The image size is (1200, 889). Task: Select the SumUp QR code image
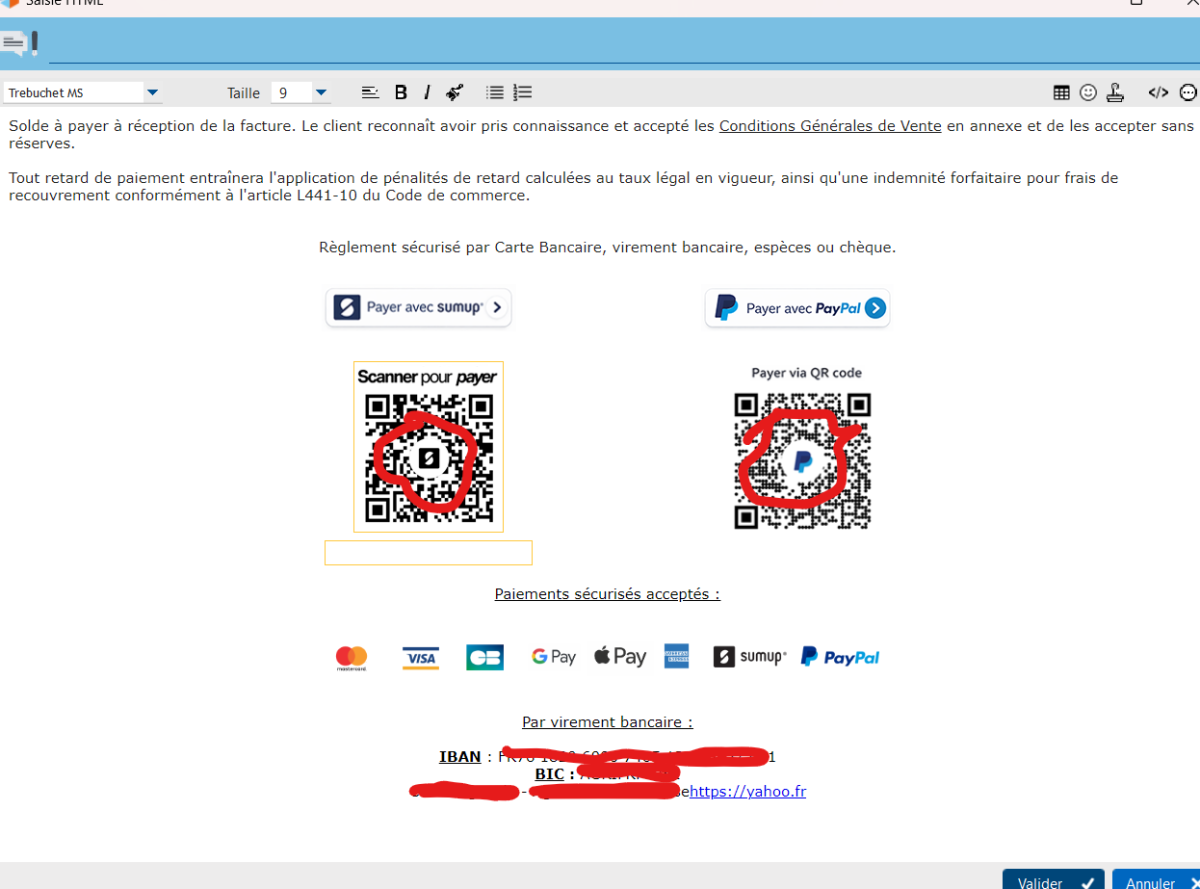click(x=428, y=447)
